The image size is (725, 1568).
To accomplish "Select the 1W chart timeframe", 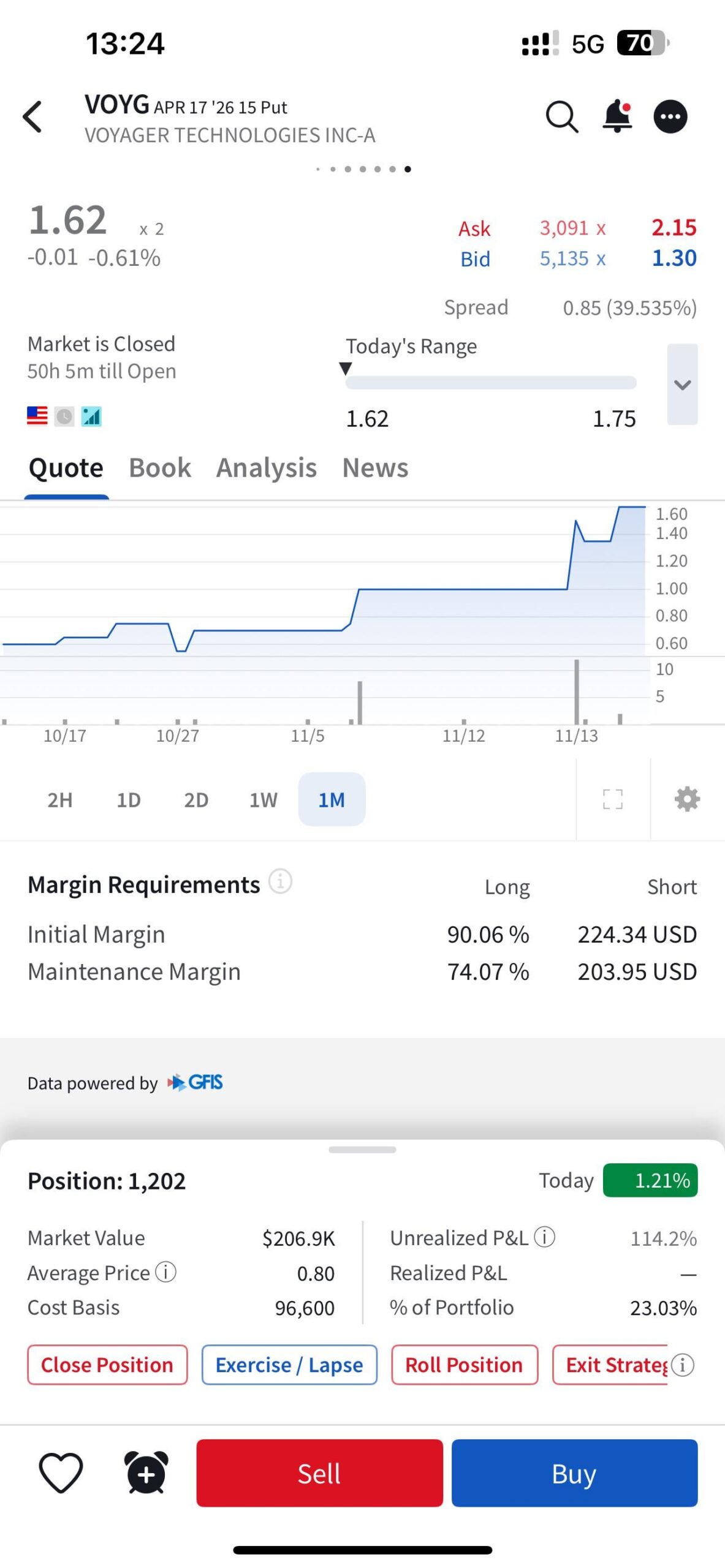I will pyautogui.click(x=264, y=799).
